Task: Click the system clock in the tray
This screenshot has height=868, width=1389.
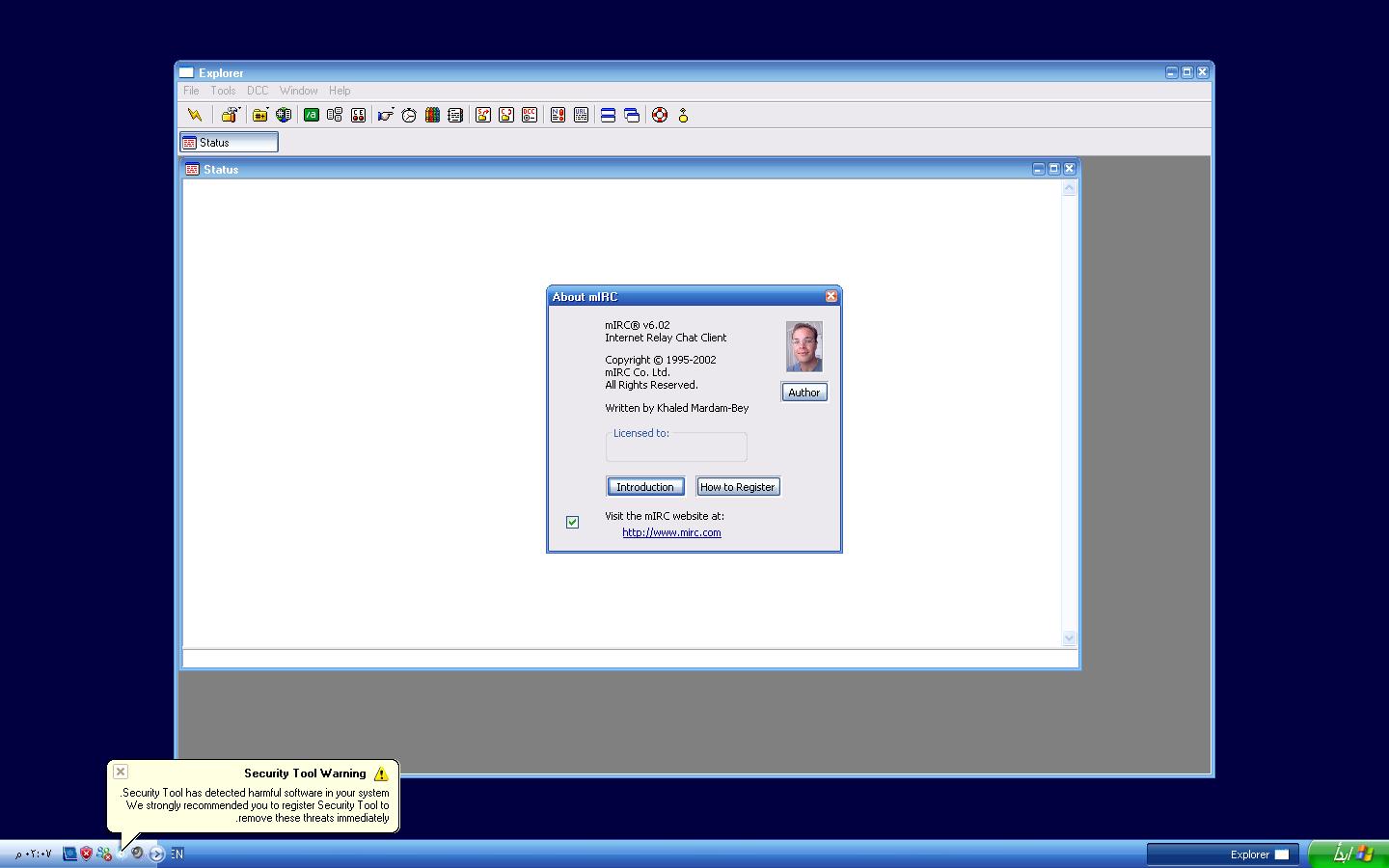Action: pos(34,854)
